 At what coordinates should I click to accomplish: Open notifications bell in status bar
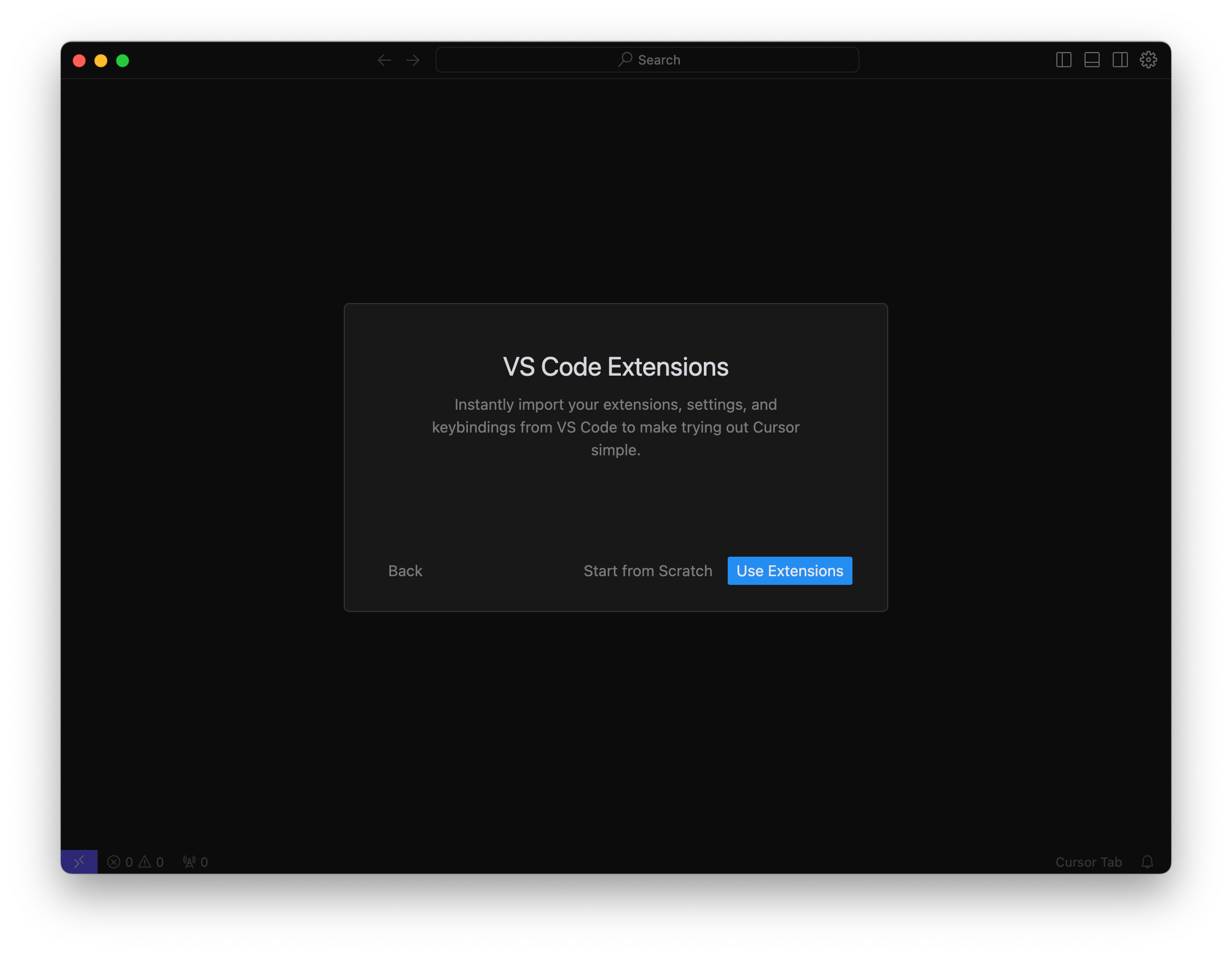1147,861
